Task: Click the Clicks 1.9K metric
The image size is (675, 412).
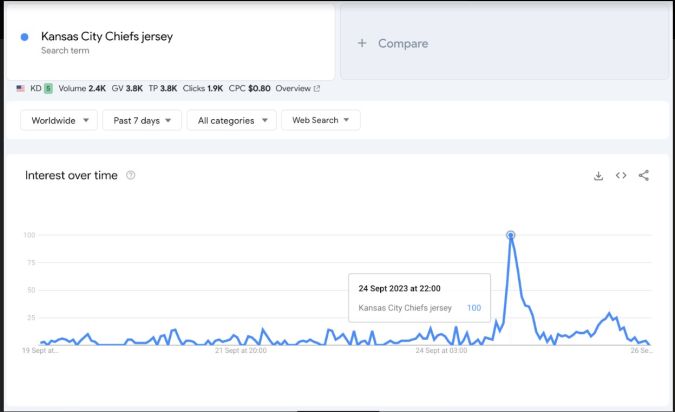Action: click(203, 88)
